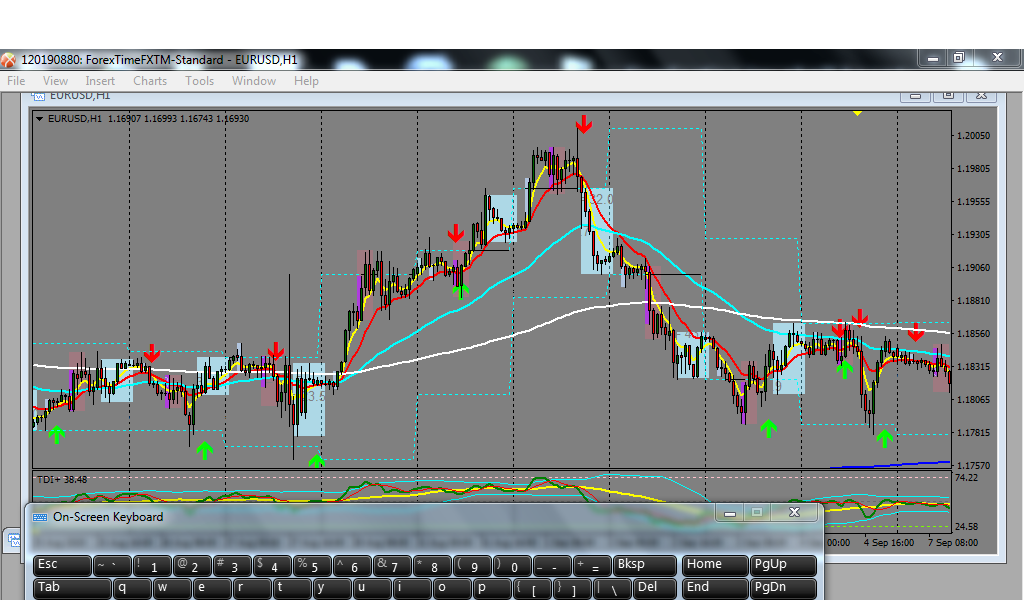This screenshot has height=600, width=1024.
Task: Click the Esc key on the keyboard
Action: point(63,565)
